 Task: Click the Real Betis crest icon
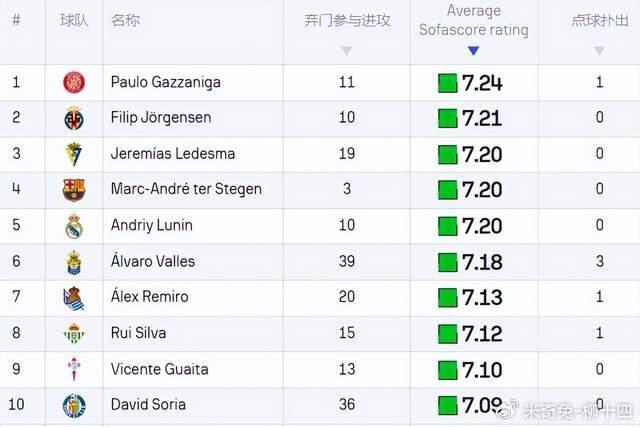(x=74, y=333)
